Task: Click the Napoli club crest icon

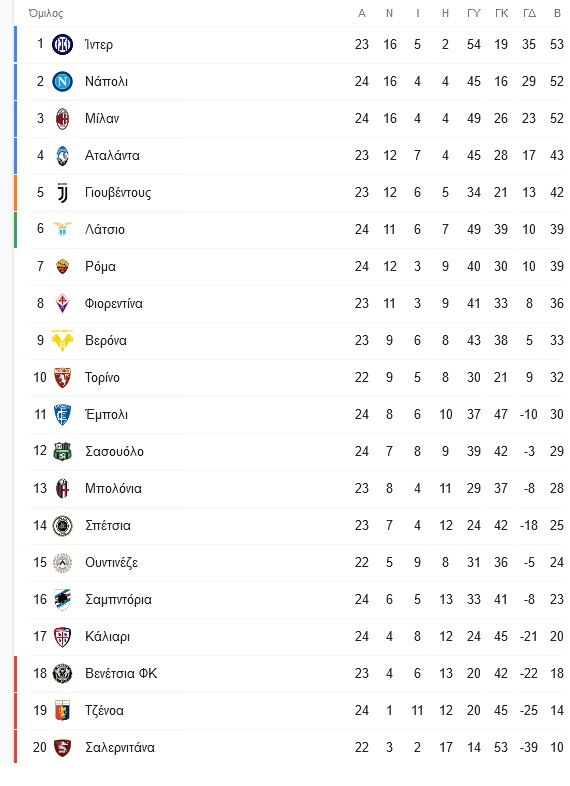Action: coord(62,82)
